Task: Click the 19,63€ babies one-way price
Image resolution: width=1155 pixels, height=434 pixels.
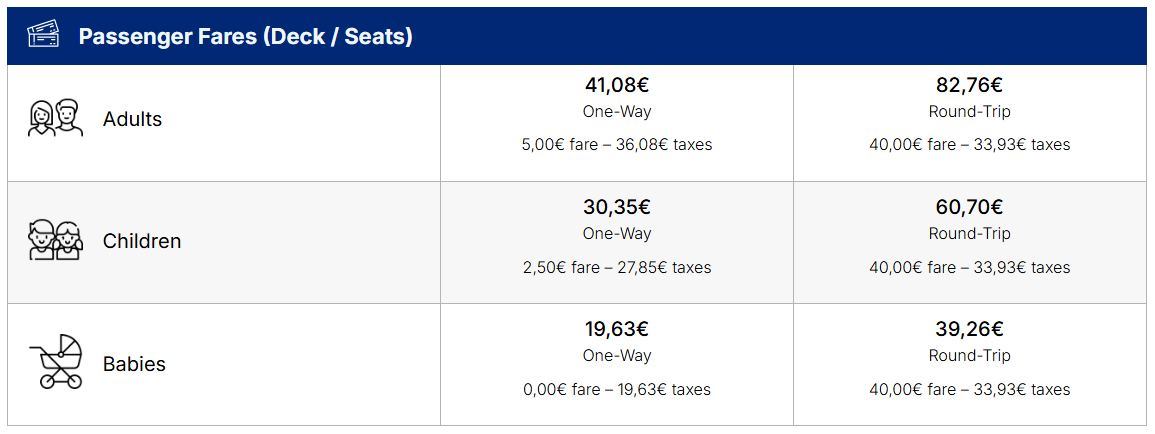Action: (617, 329)
